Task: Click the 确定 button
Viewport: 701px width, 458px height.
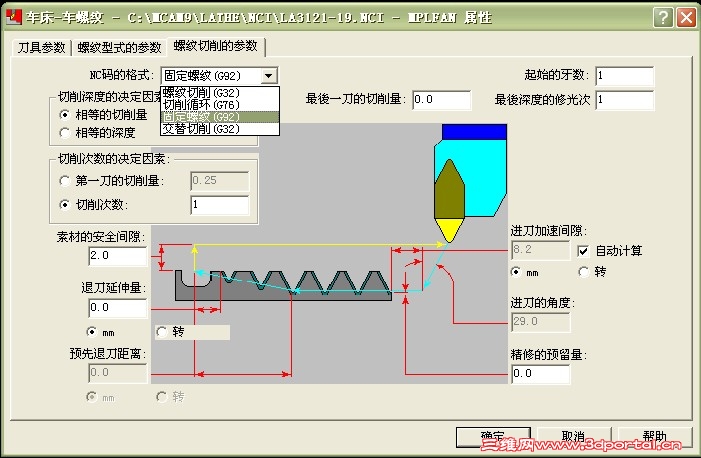Action: (493, 437)
